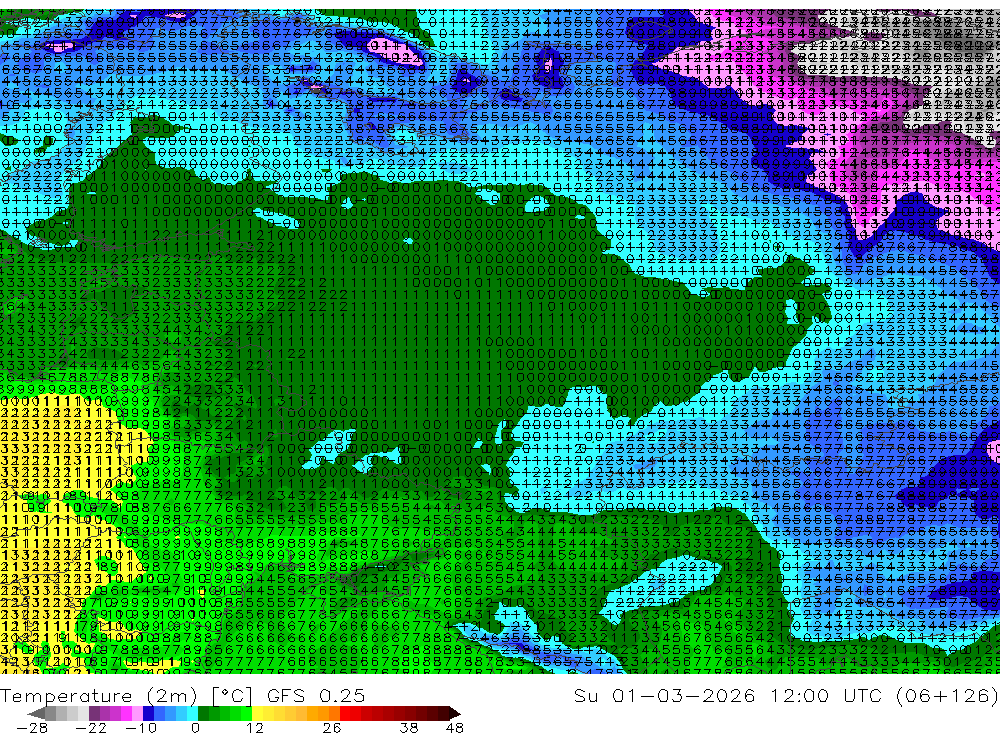The image size is (1000, 733).
Task: Click the 'Temperature (2m) [°C] GFS 0.25' title
Action: tap(182, 695)
